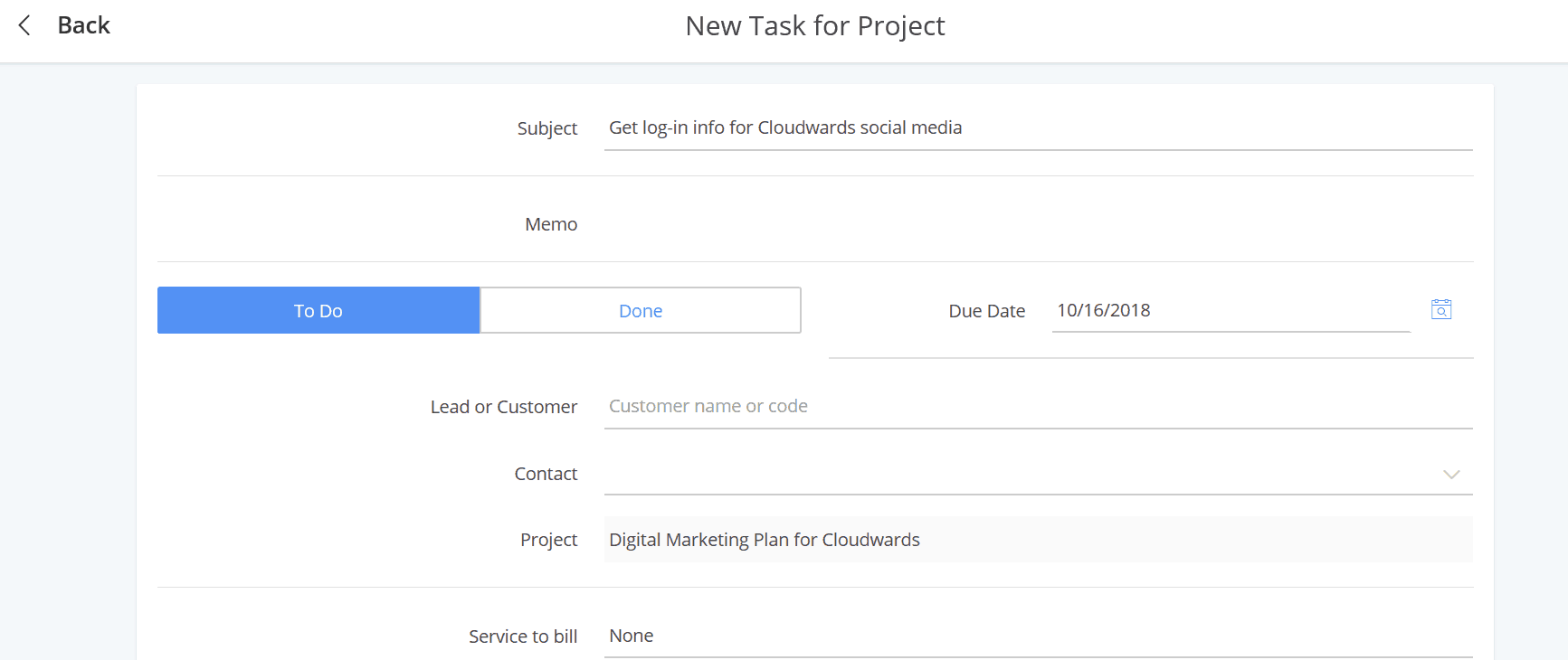Go back using the Back label
1568x660 pixels.
coord(83,25)
